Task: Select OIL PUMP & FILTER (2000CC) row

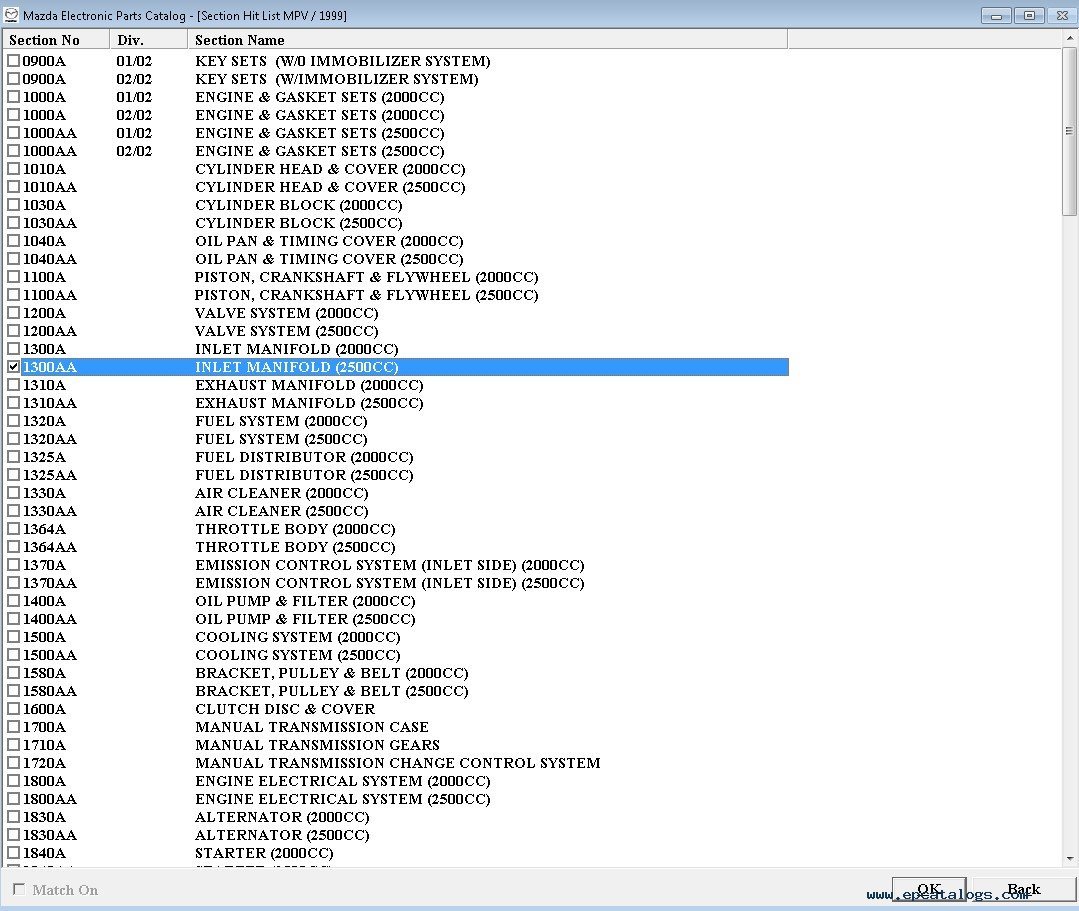Action: (x=396, y=601)
